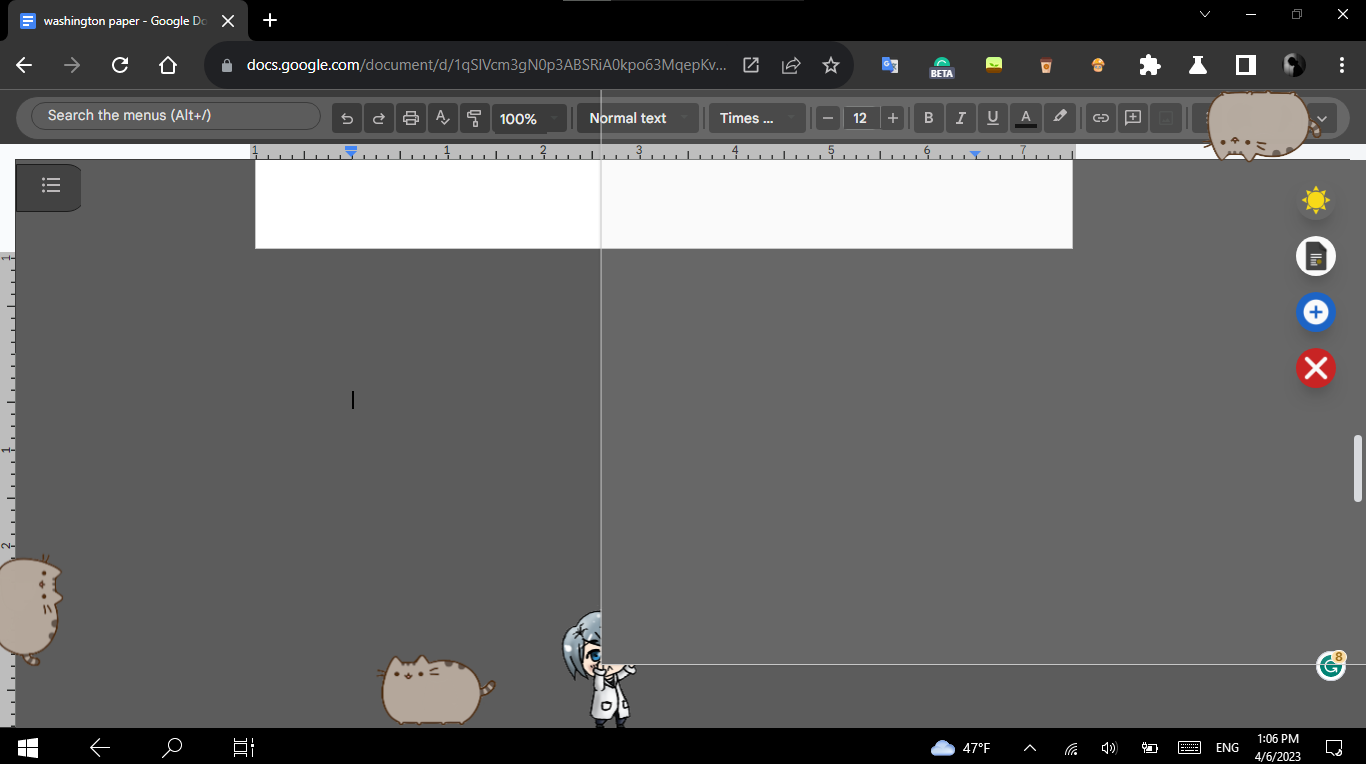The image size is (1366, 764).
Task: Open Chrome Labs flask icon
Action: [x=1198, y=65]
